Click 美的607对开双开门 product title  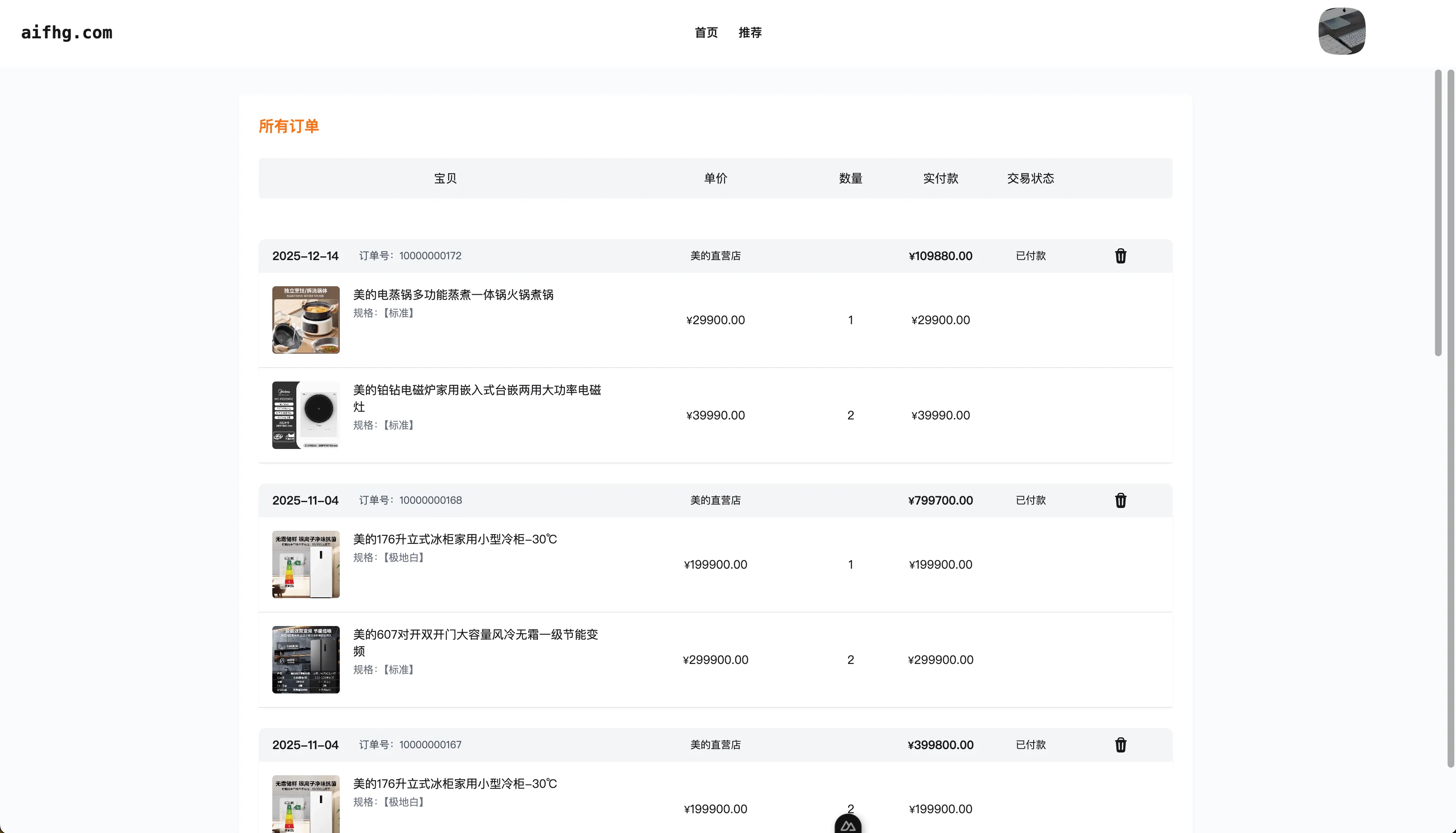point(475,634)
